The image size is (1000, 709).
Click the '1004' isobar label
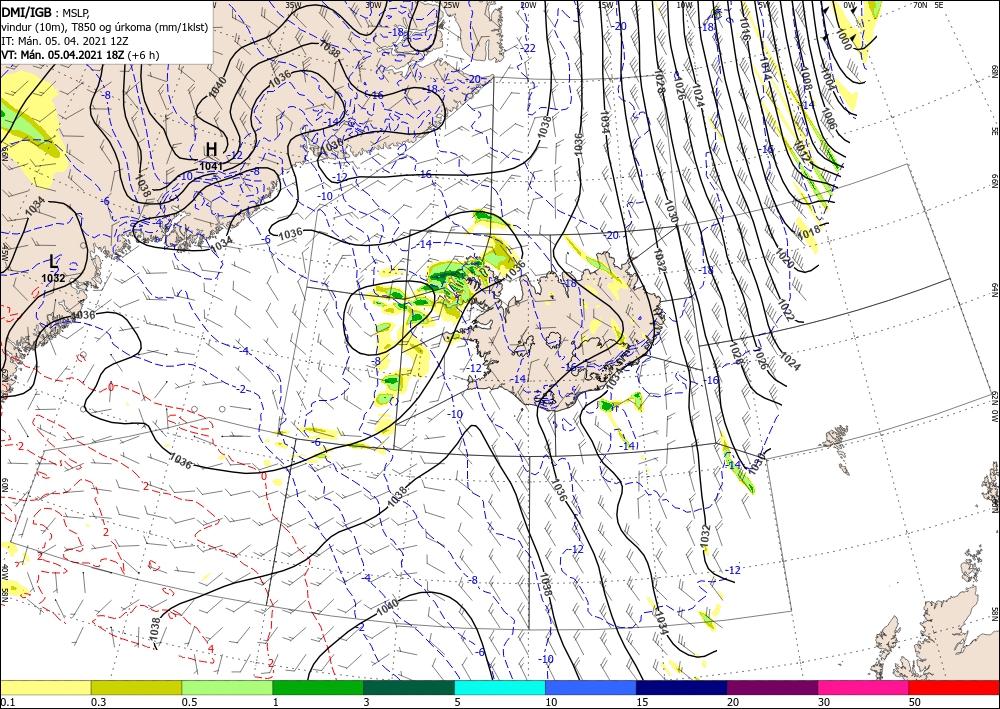point(827,79)
